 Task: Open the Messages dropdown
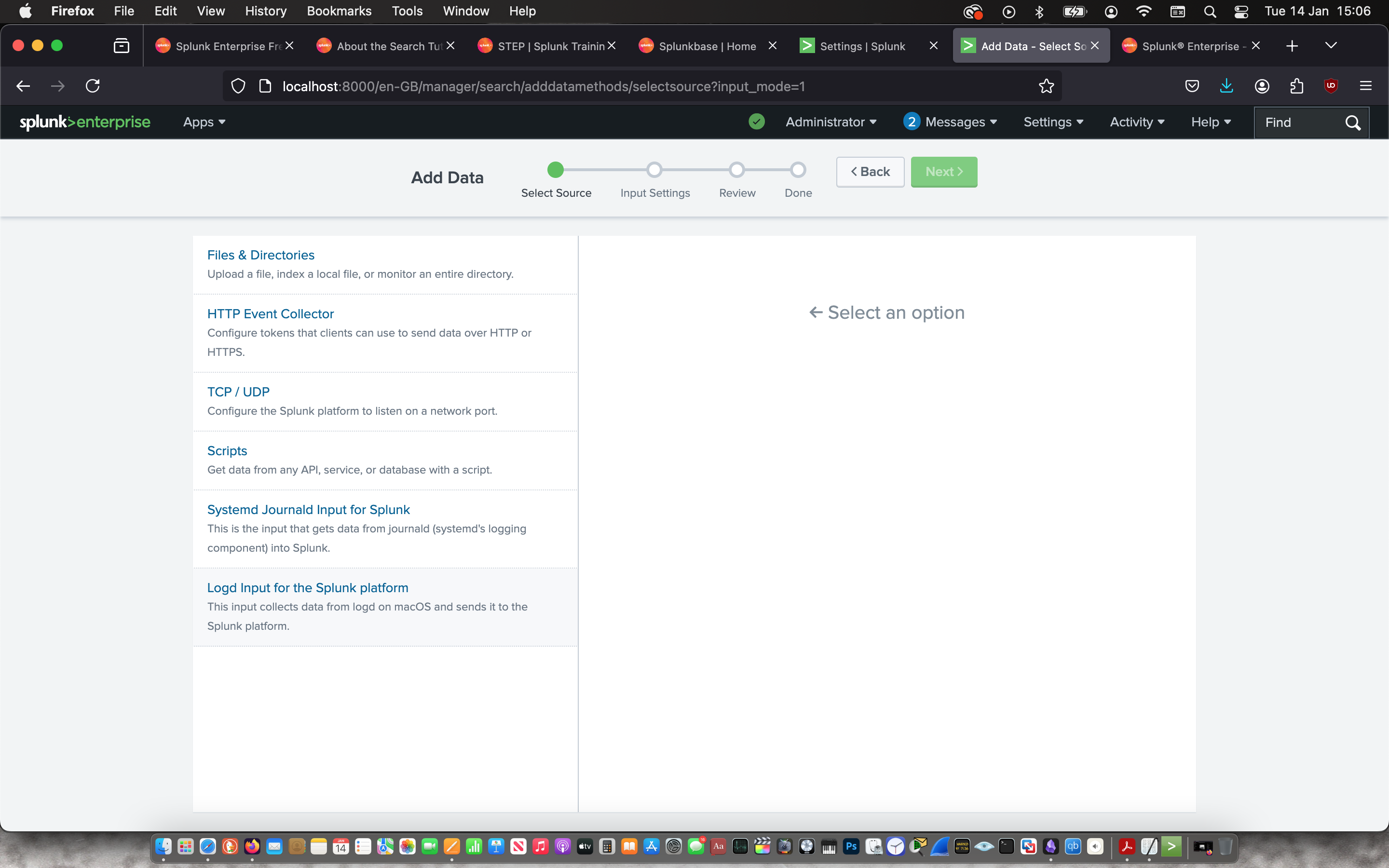950,122
